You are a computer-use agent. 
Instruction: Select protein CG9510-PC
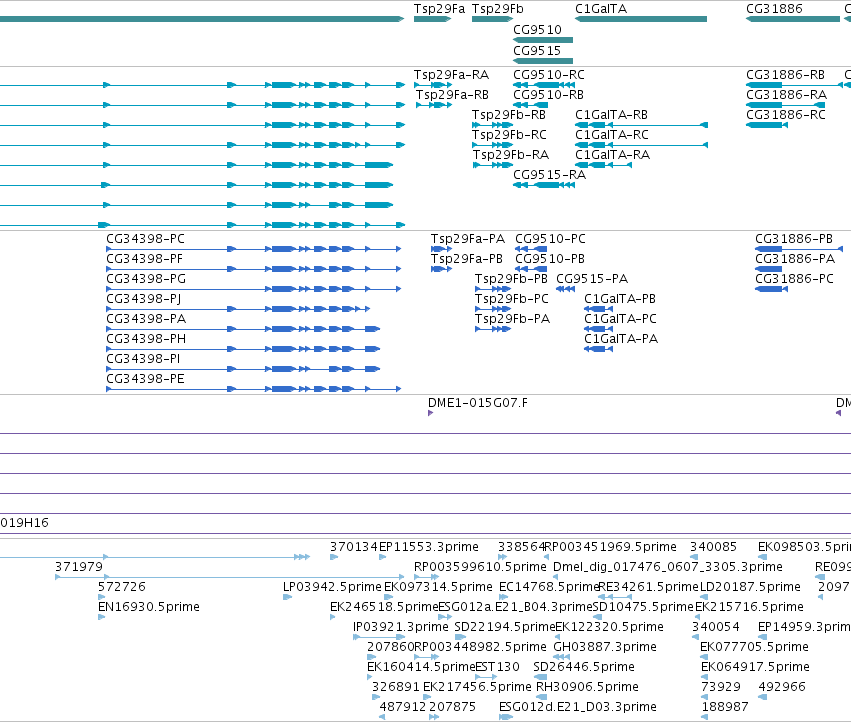click(550, 239)
